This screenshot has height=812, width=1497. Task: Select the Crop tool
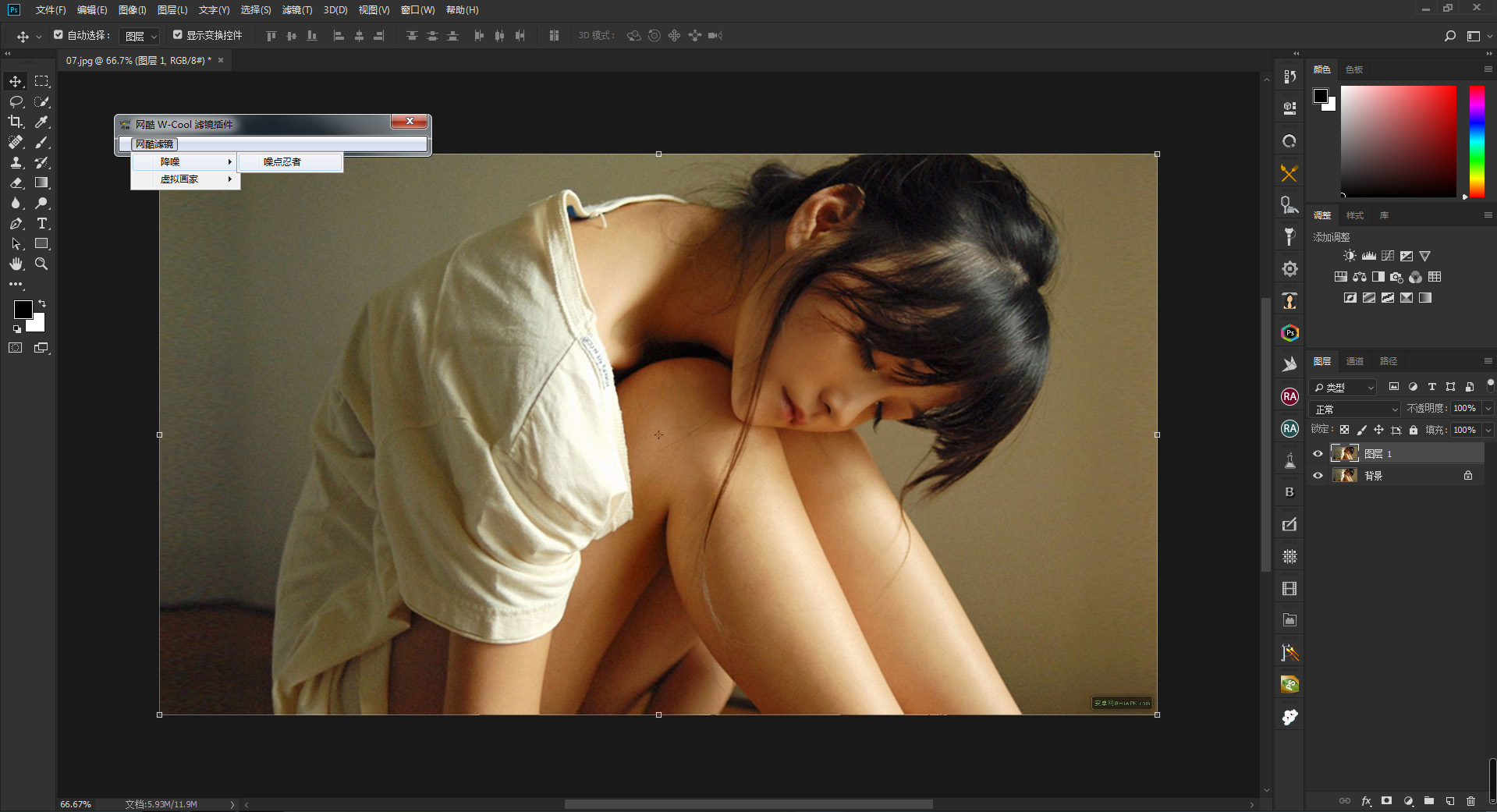click(16, 122)
